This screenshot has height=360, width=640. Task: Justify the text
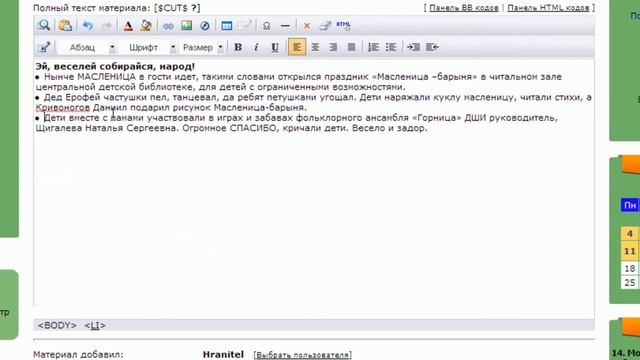click(x=351, y=47)
